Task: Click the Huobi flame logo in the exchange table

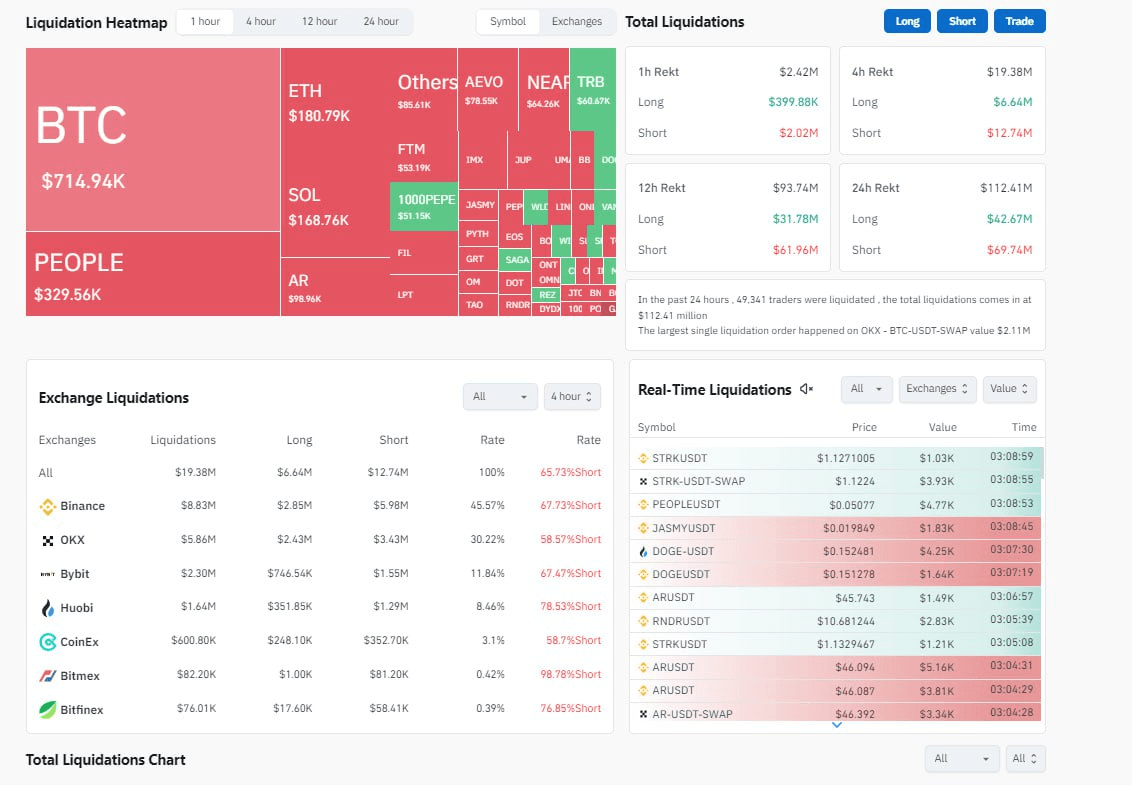Action: coord(48,608)
